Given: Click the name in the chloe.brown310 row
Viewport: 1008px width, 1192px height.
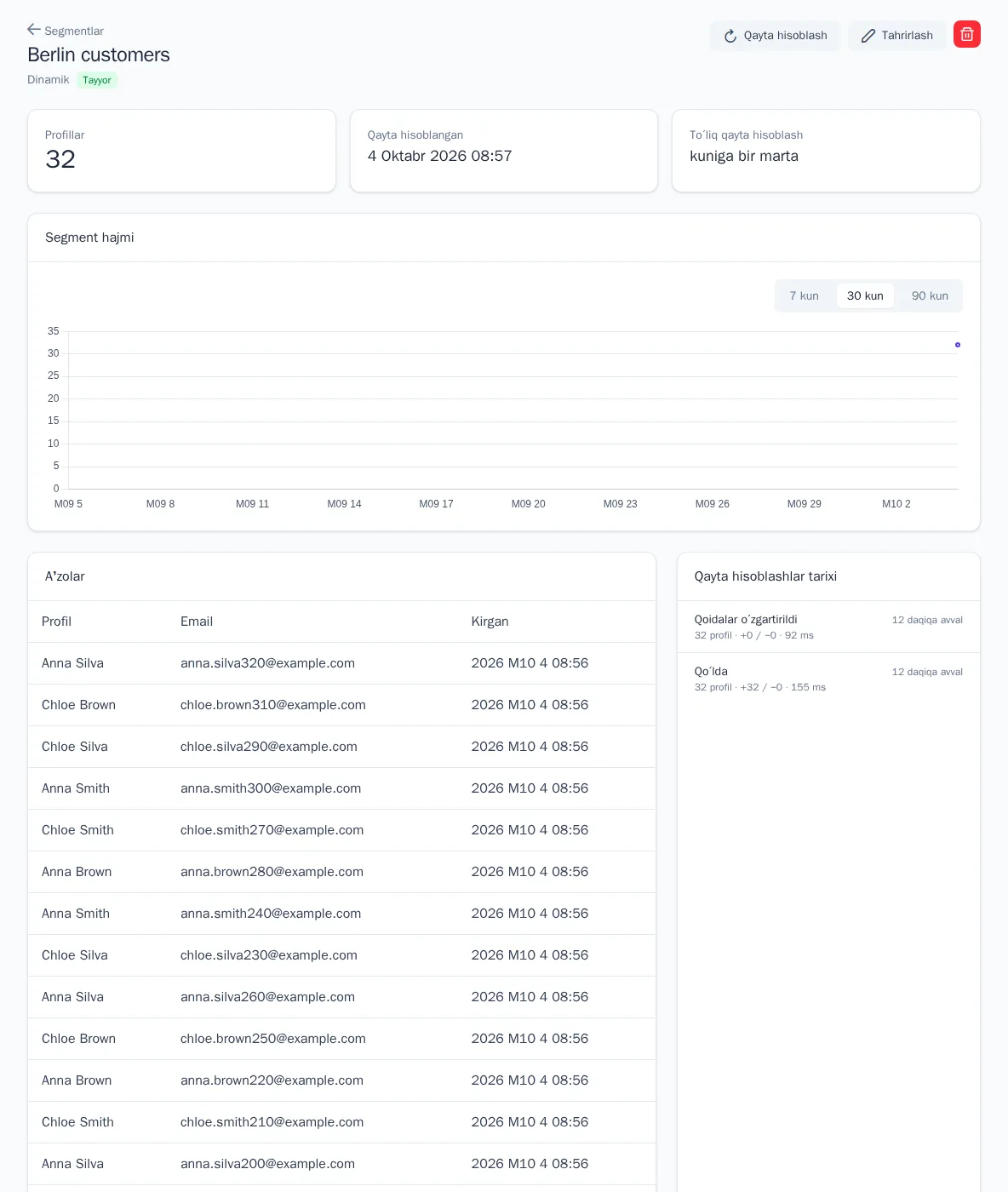Looking at the screenshot, I should tap(78, 705).
